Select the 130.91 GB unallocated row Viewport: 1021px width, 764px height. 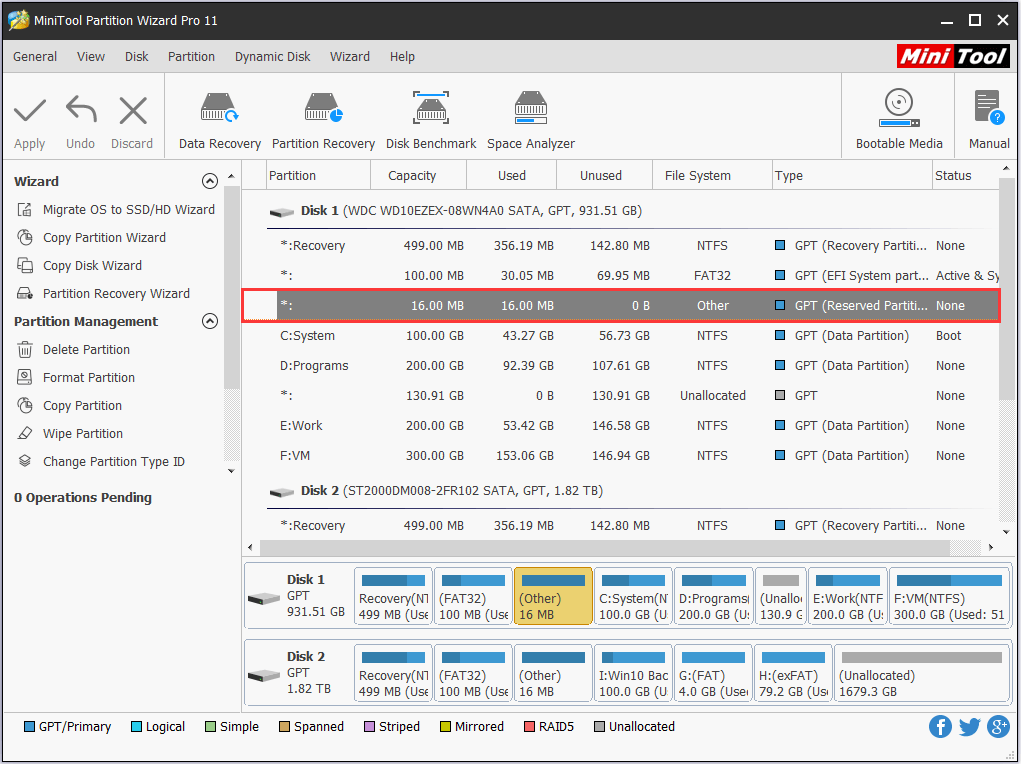[x=621, y=395]
